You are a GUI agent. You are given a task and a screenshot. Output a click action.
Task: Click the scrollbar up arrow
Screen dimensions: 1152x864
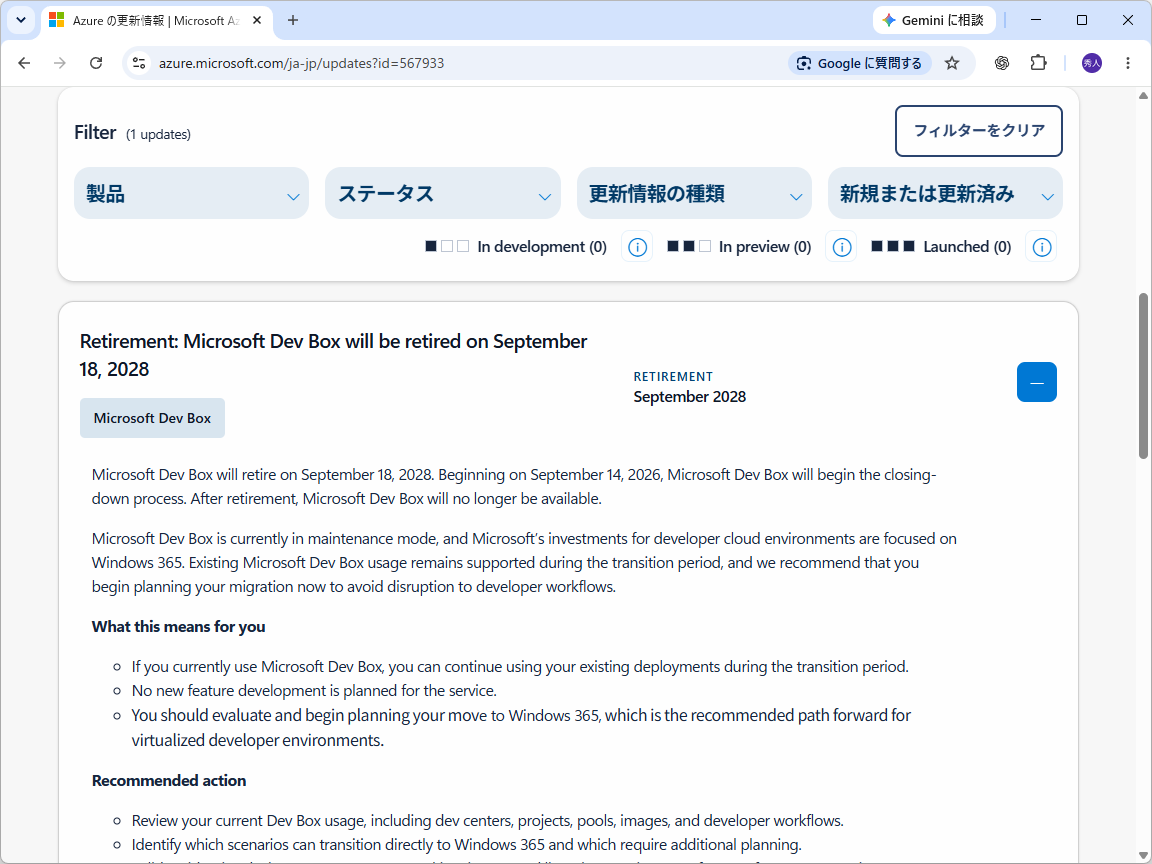click(x=1143, y=96)
